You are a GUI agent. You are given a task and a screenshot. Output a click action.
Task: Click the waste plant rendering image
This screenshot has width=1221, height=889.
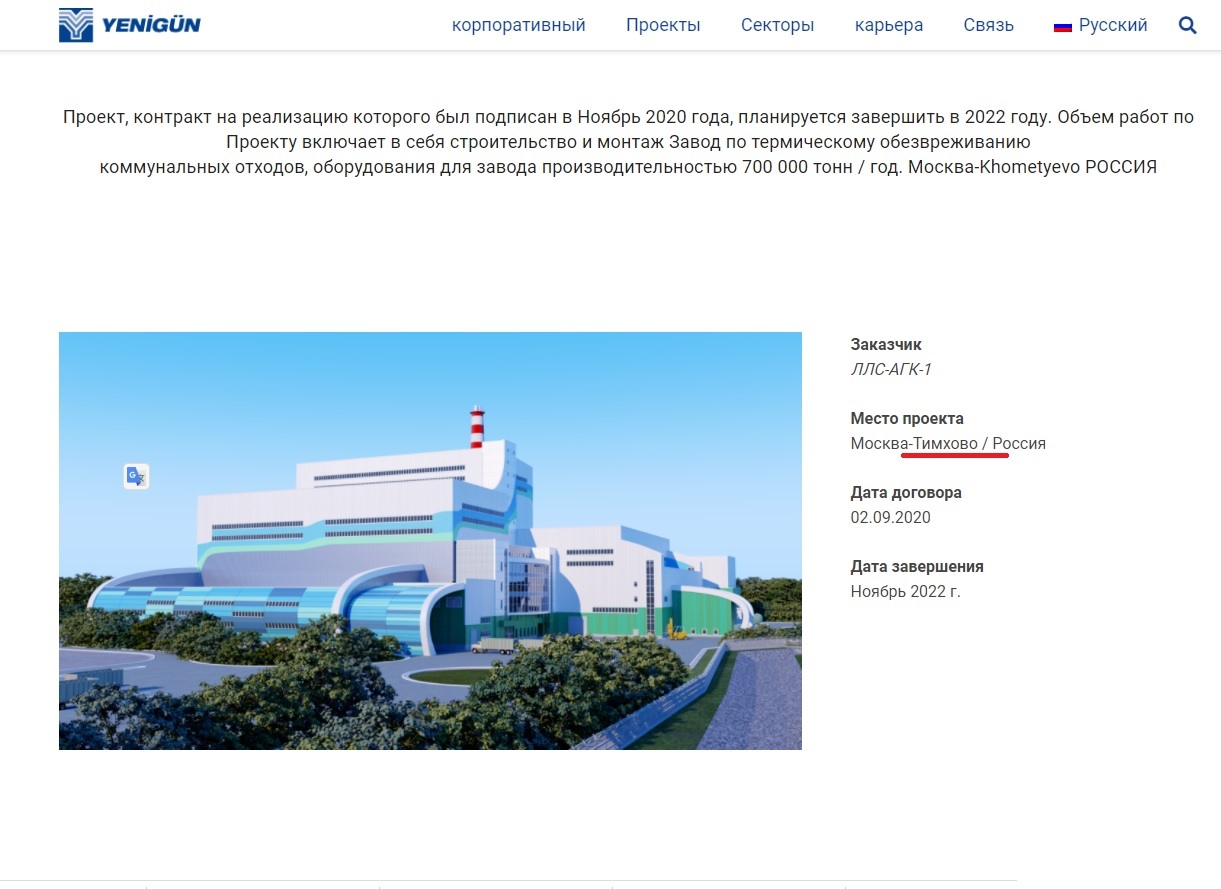click(430, 541)
